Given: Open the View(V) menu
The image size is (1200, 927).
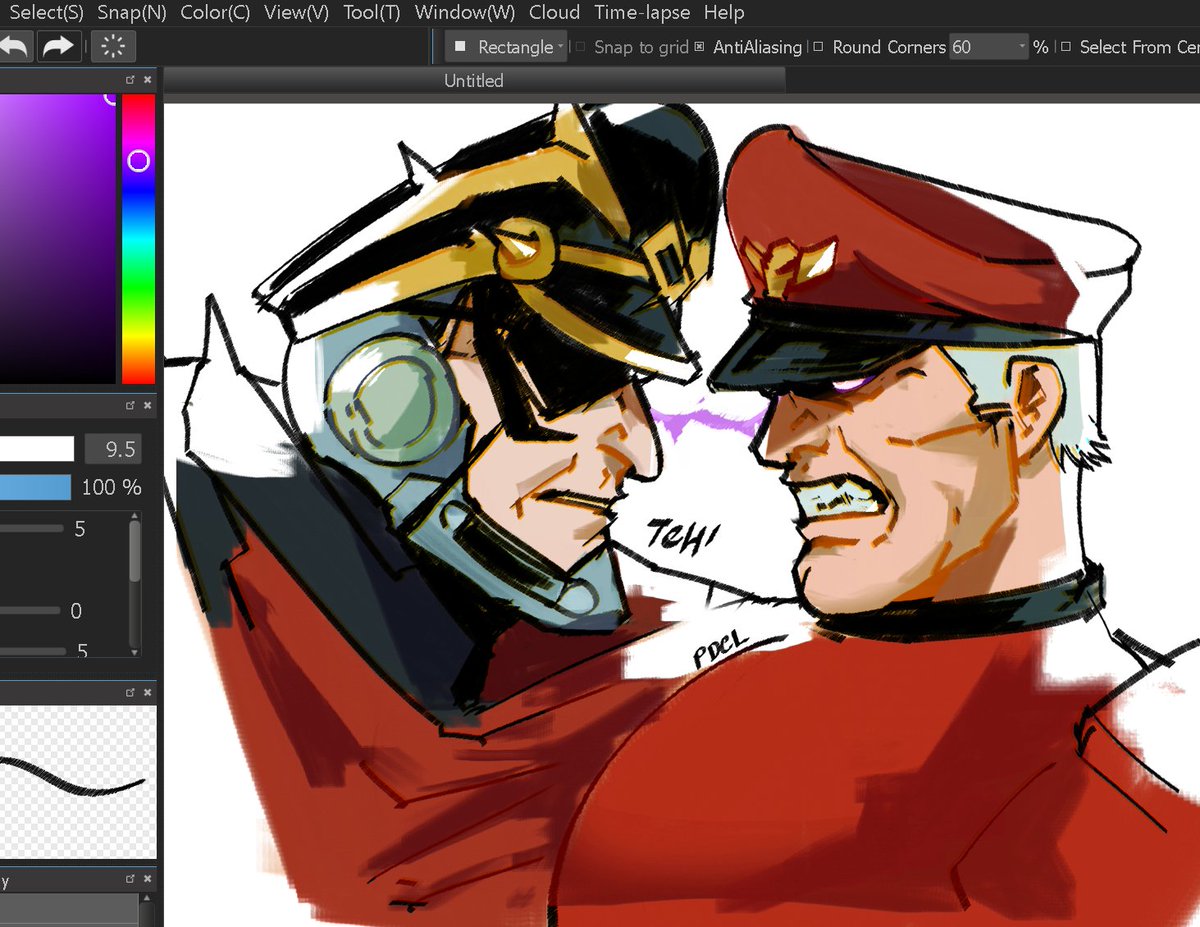Looking at the screenshot, I should tap(296, 13).
